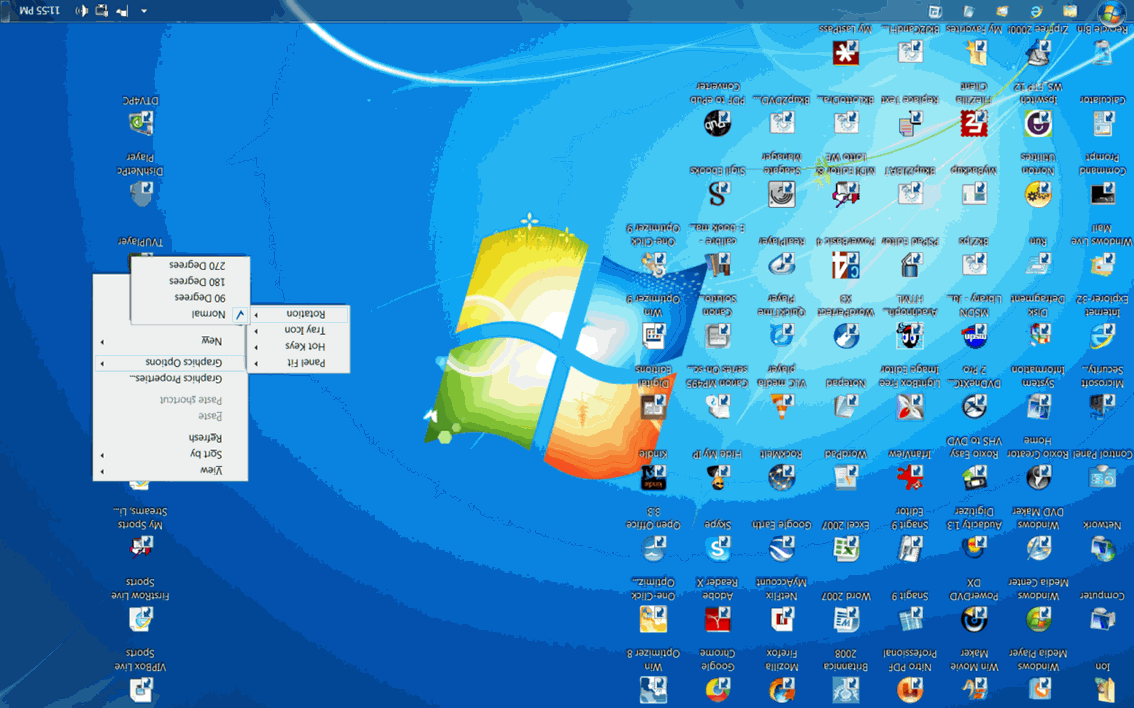Image resolution: width=1134 pixels, height=708 pixels.
Task: Click the 11:55 PM taskbar clock
Action: (39, 11)
